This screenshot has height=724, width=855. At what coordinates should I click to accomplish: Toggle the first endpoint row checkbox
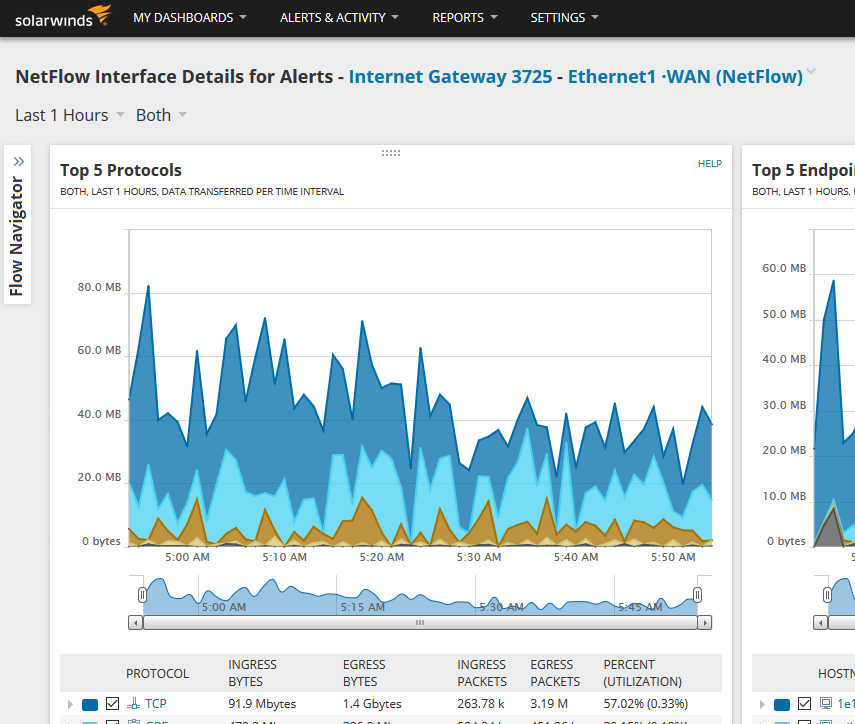point(805,704)
